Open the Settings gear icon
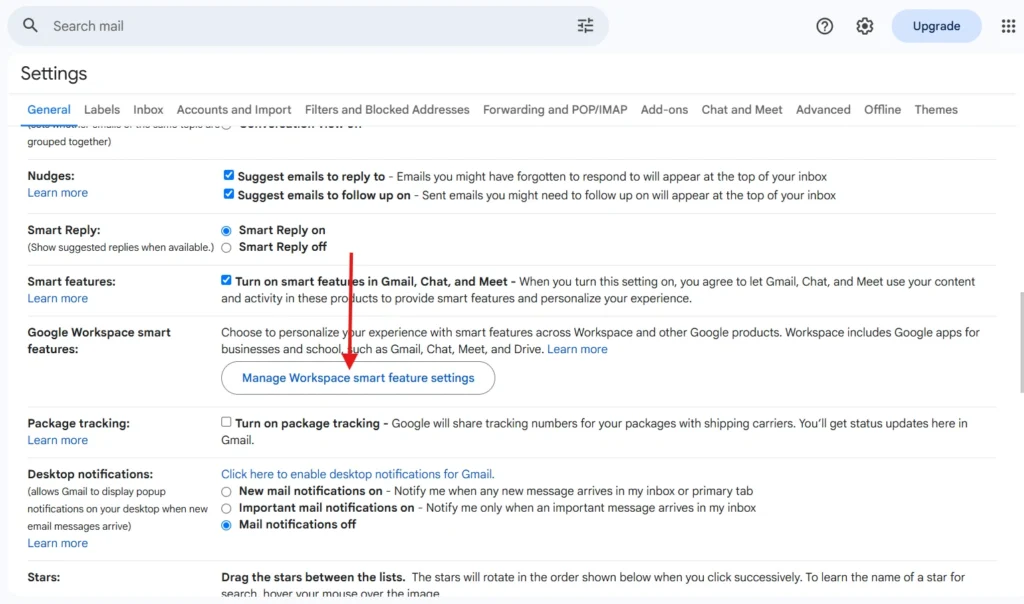The height and width of the screenshot is (604, 1024). 865,26
